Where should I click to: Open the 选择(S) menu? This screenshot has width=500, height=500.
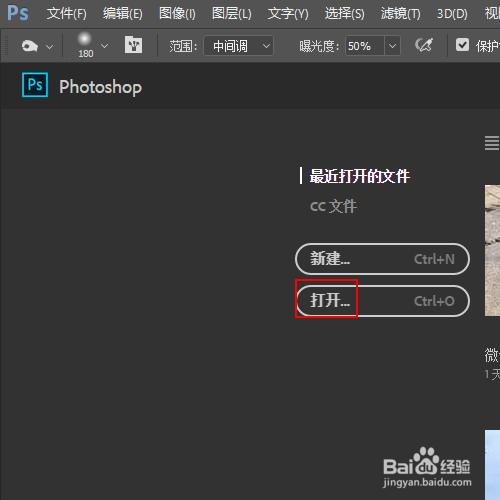(345, 14)
